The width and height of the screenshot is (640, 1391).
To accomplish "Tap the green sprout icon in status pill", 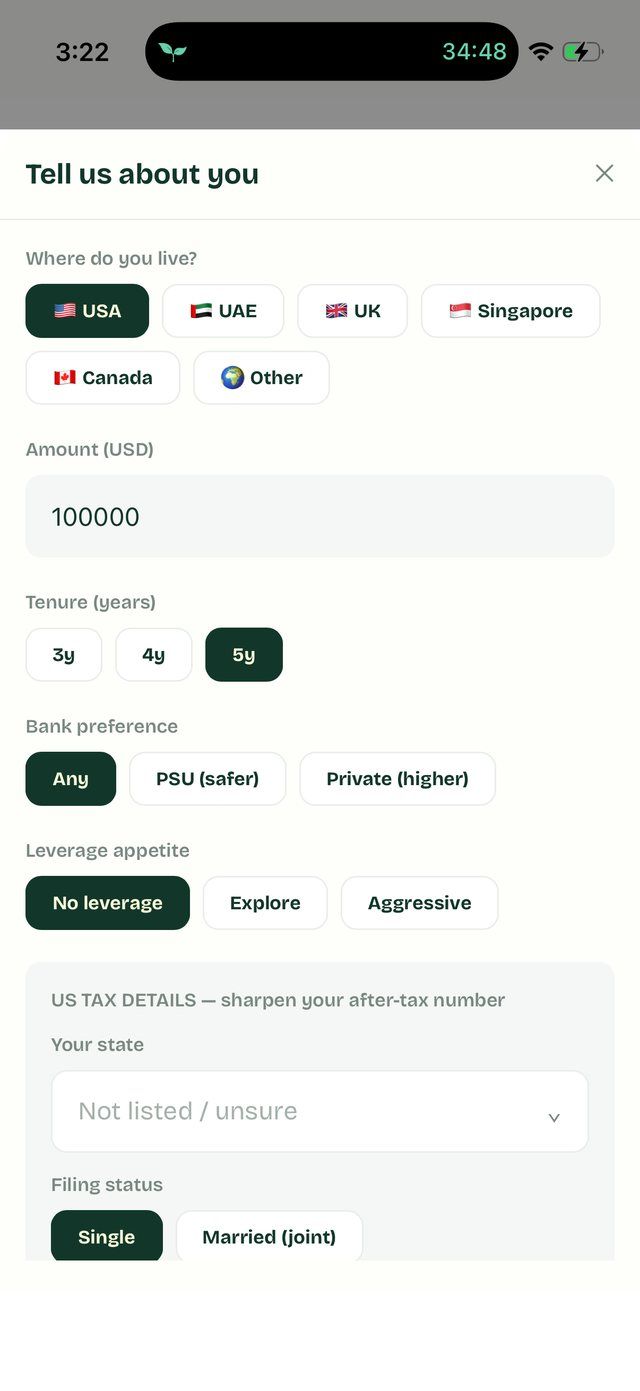I will [173, 51].
